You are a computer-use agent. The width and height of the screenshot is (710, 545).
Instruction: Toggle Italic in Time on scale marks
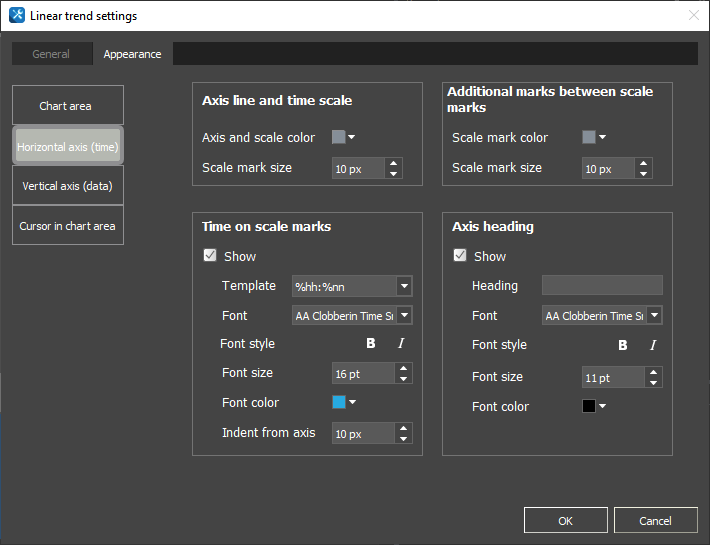click(401, 344)
